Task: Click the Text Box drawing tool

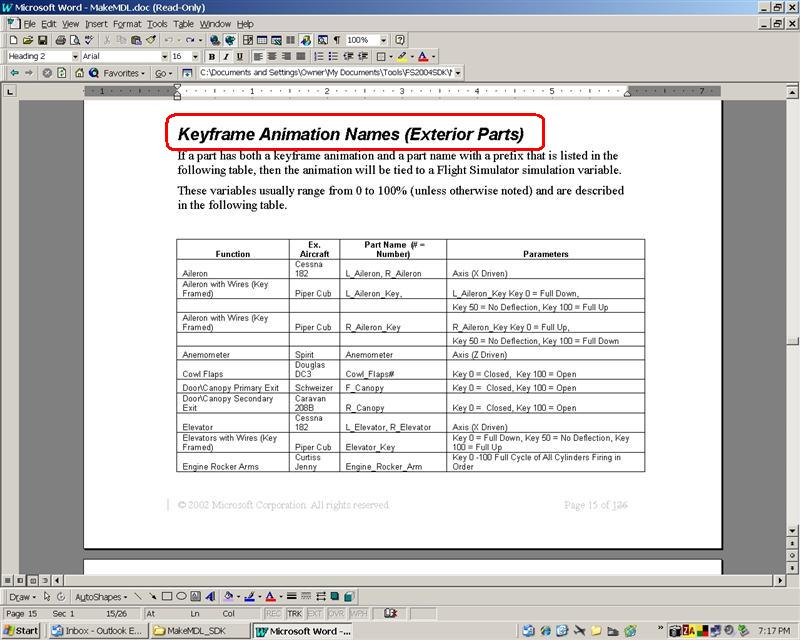Action: pos(195,596)
